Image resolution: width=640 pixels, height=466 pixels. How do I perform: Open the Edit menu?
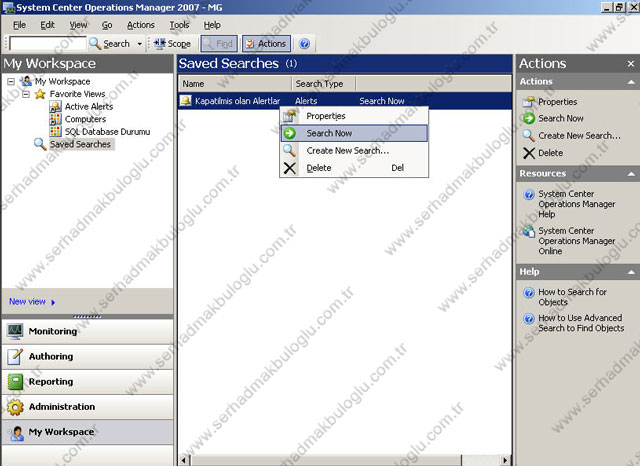[x=47, y=25]
